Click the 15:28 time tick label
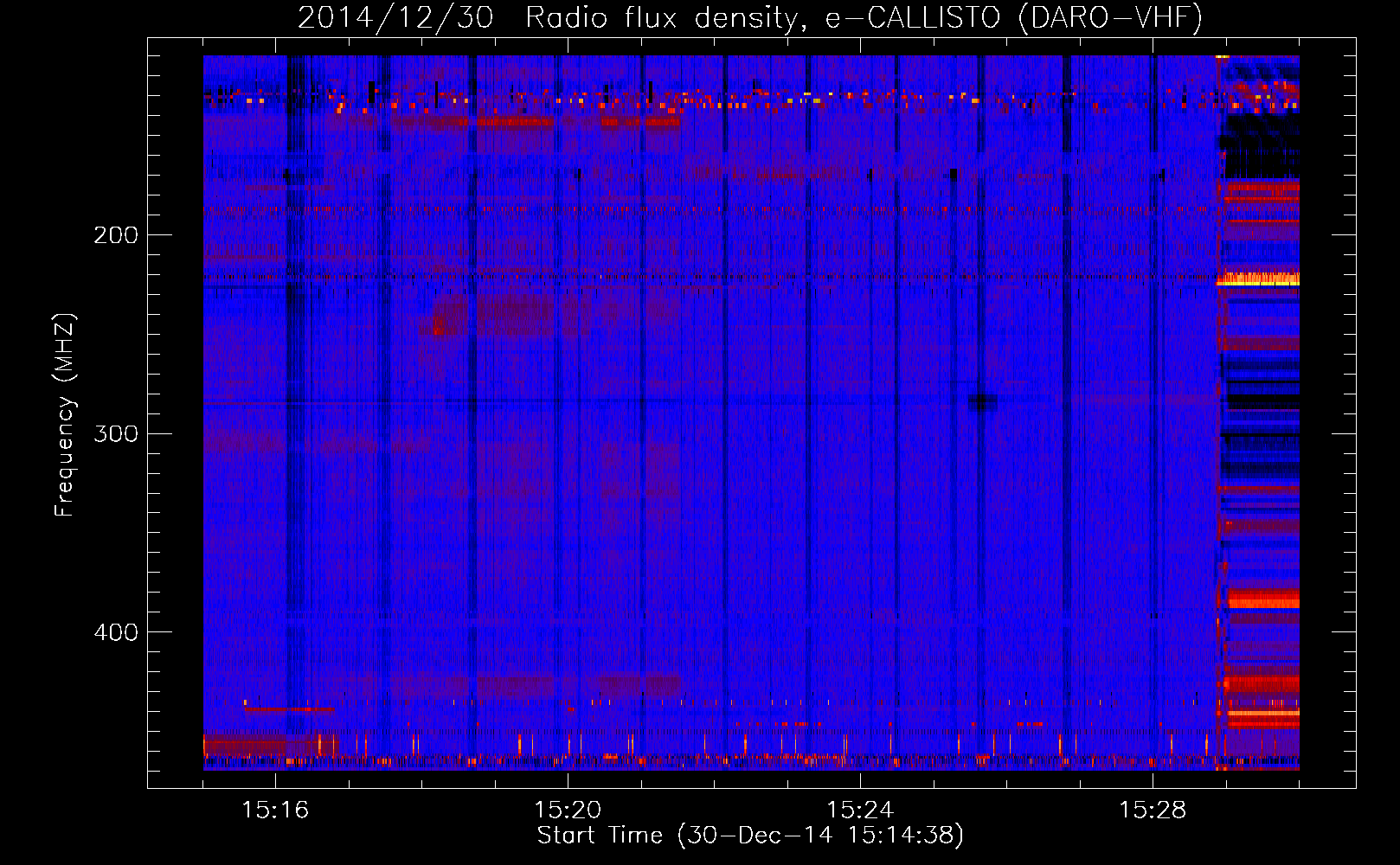1400x865 pixels. [x=1153, y=810]
